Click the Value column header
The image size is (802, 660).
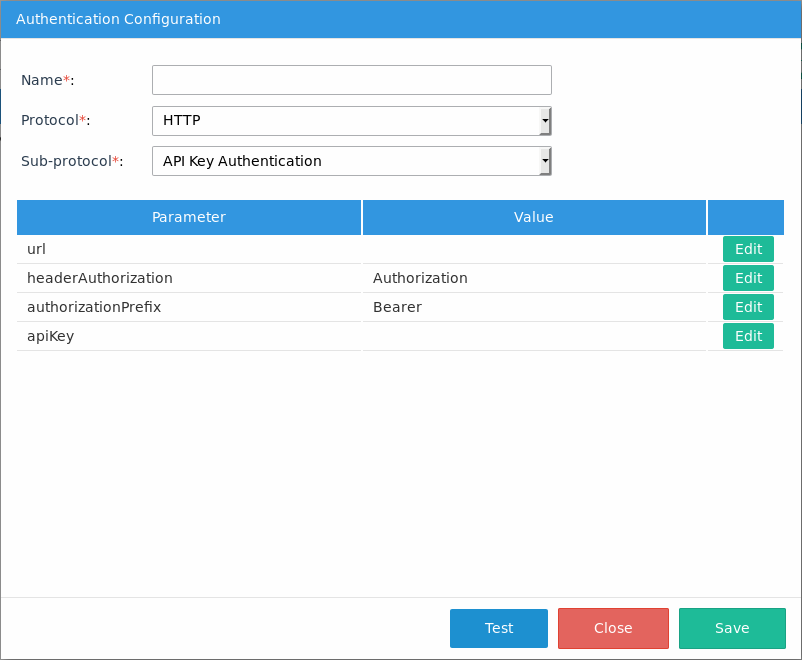534,217
